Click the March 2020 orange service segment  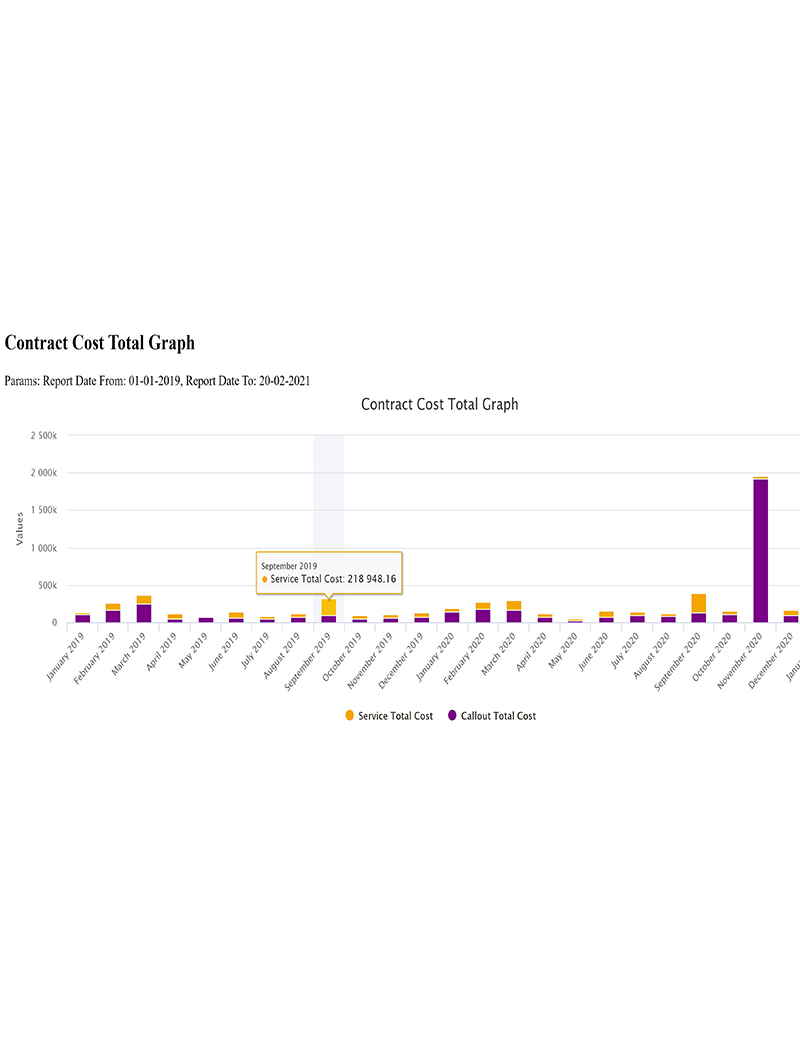[514, 605]
